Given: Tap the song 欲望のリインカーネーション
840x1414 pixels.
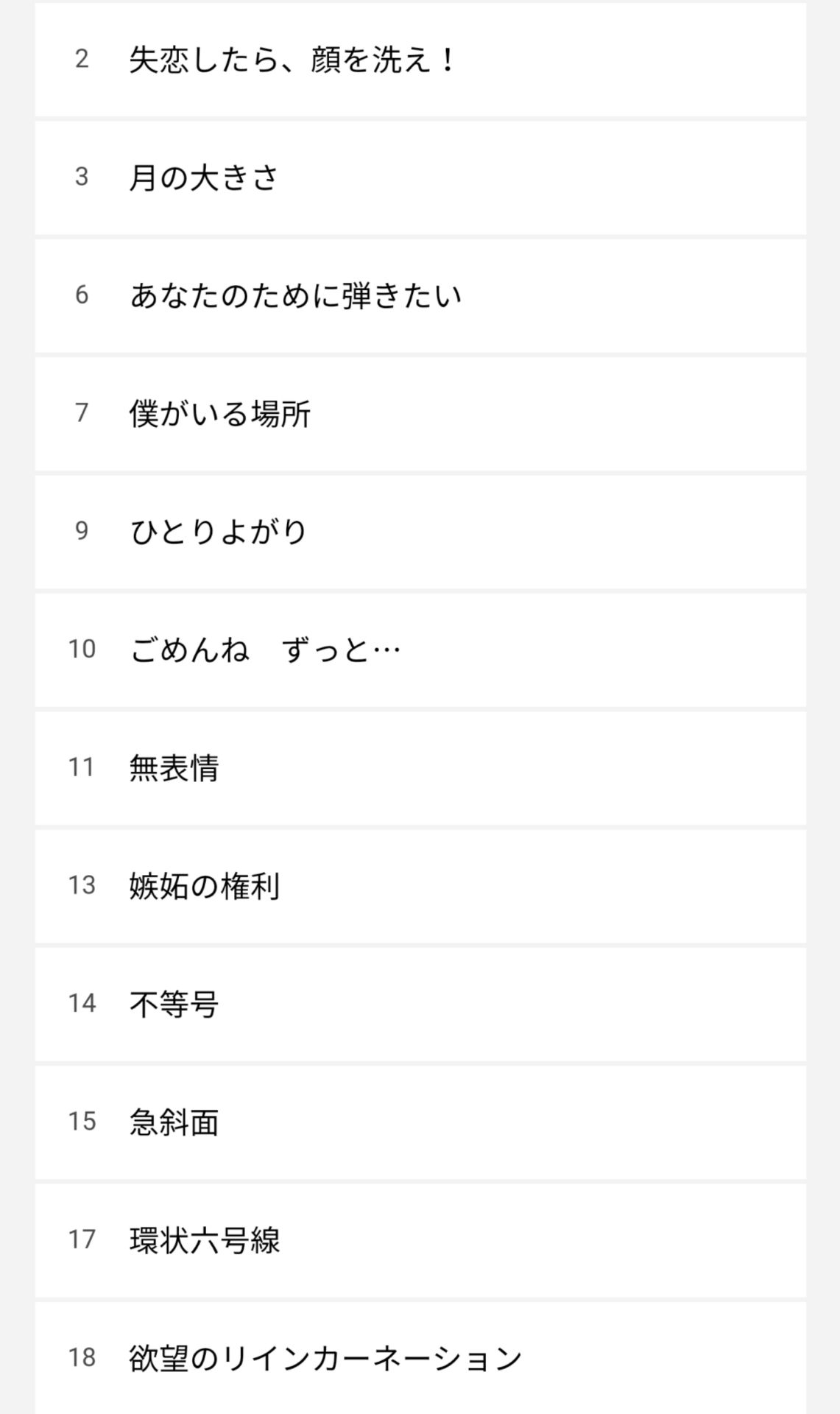Looking at the screenshot, I should tap(325, 1357).
